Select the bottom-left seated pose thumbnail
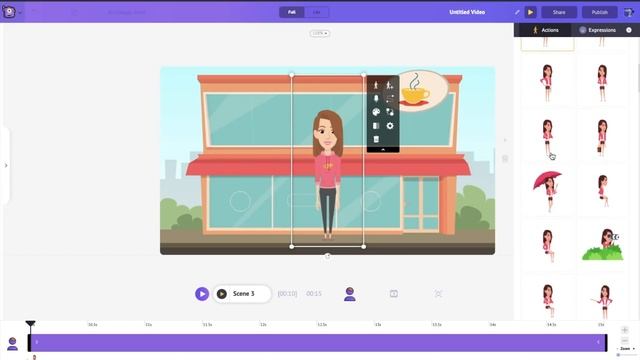 pos(547,300)
